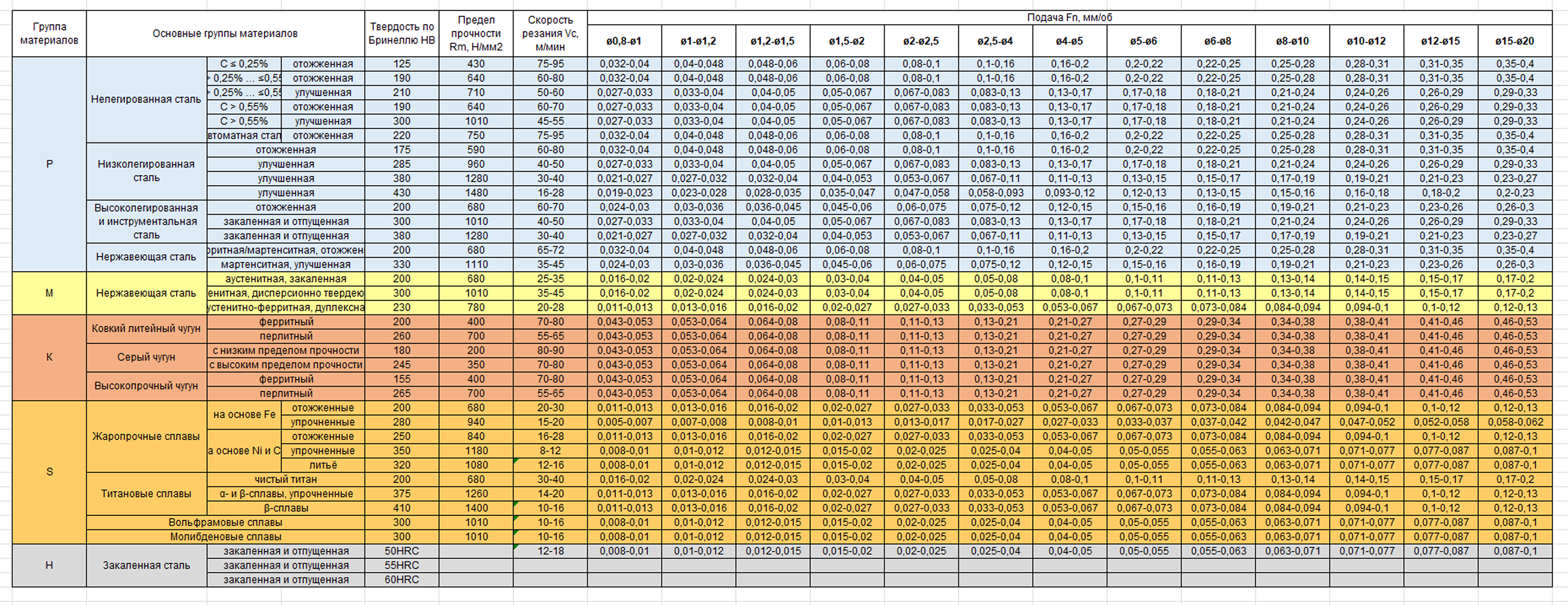Select the yellow material group M cell

tap(49, 293)
